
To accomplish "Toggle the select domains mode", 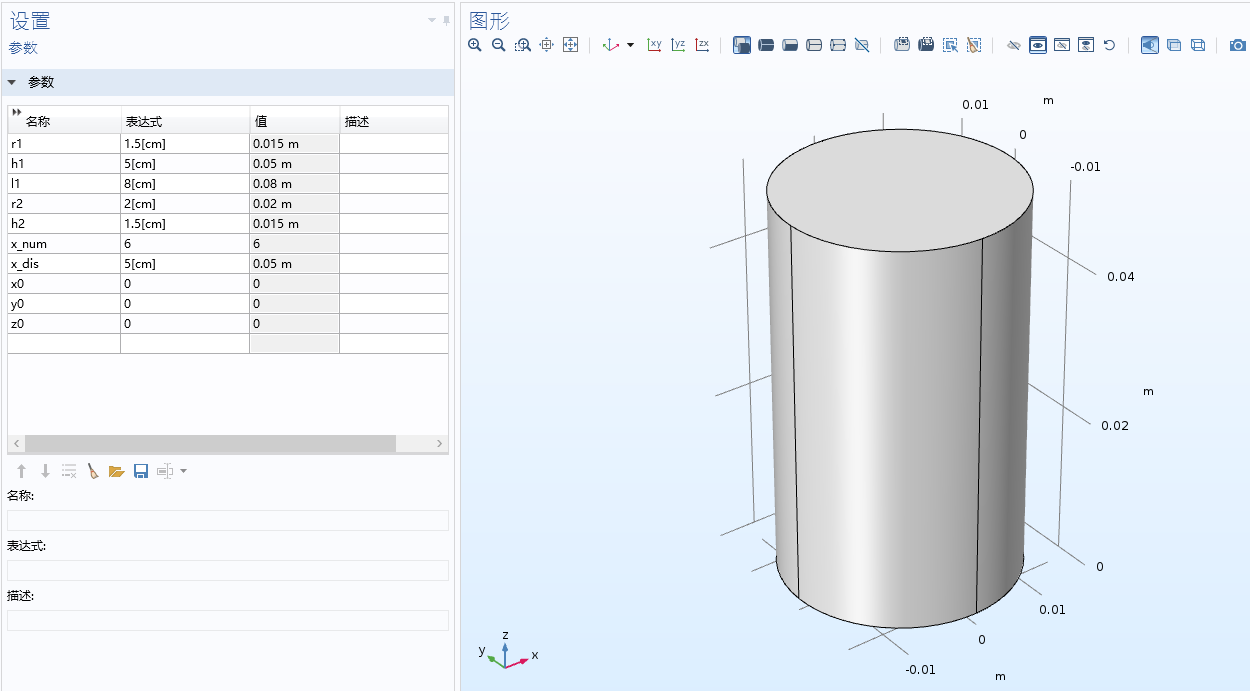I will 742,45.
